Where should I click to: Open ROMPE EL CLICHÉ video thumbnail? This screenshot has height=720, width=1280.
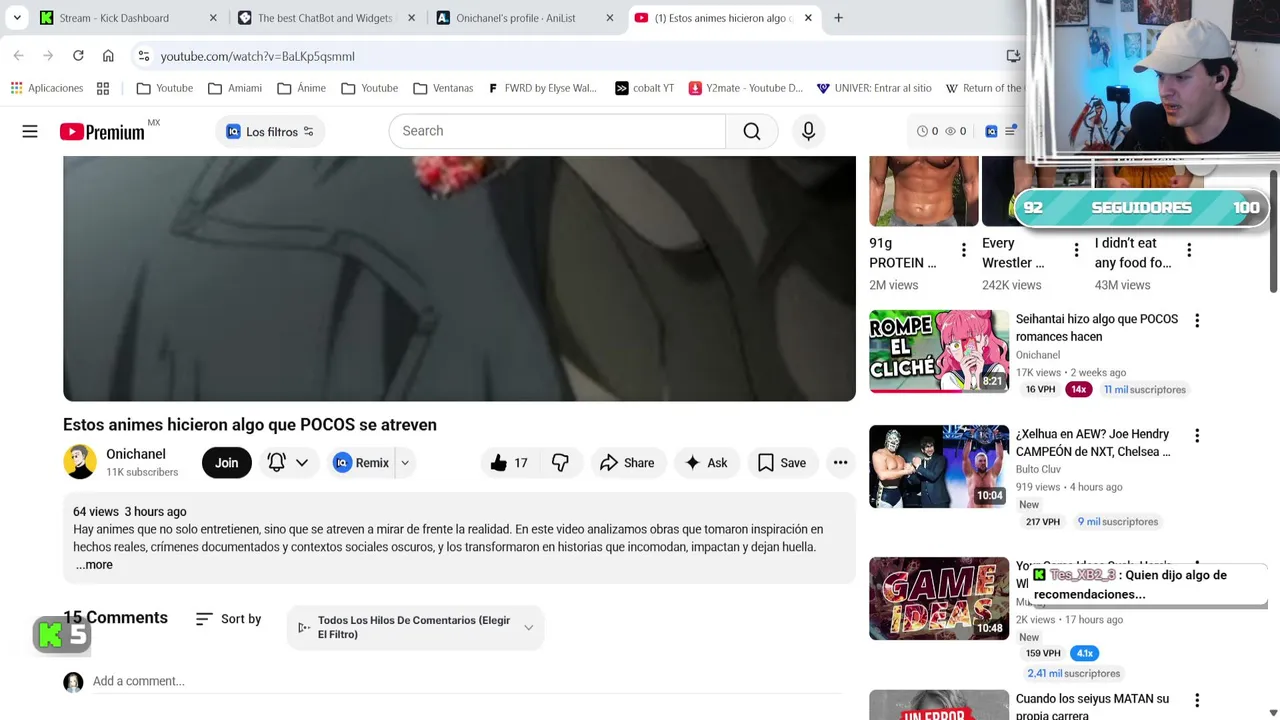pos(939,350)
